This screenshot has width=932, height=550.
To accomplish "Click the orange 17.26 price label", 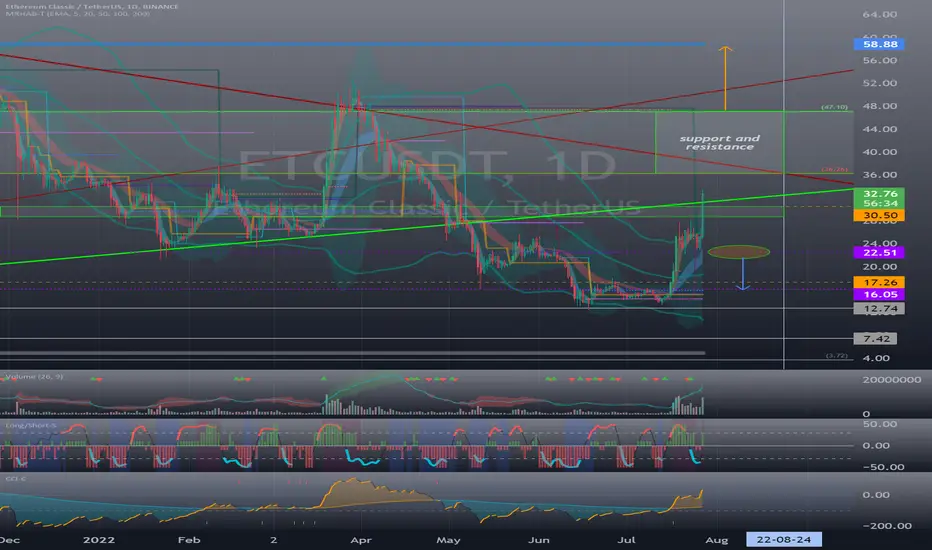I will point(879,282).
